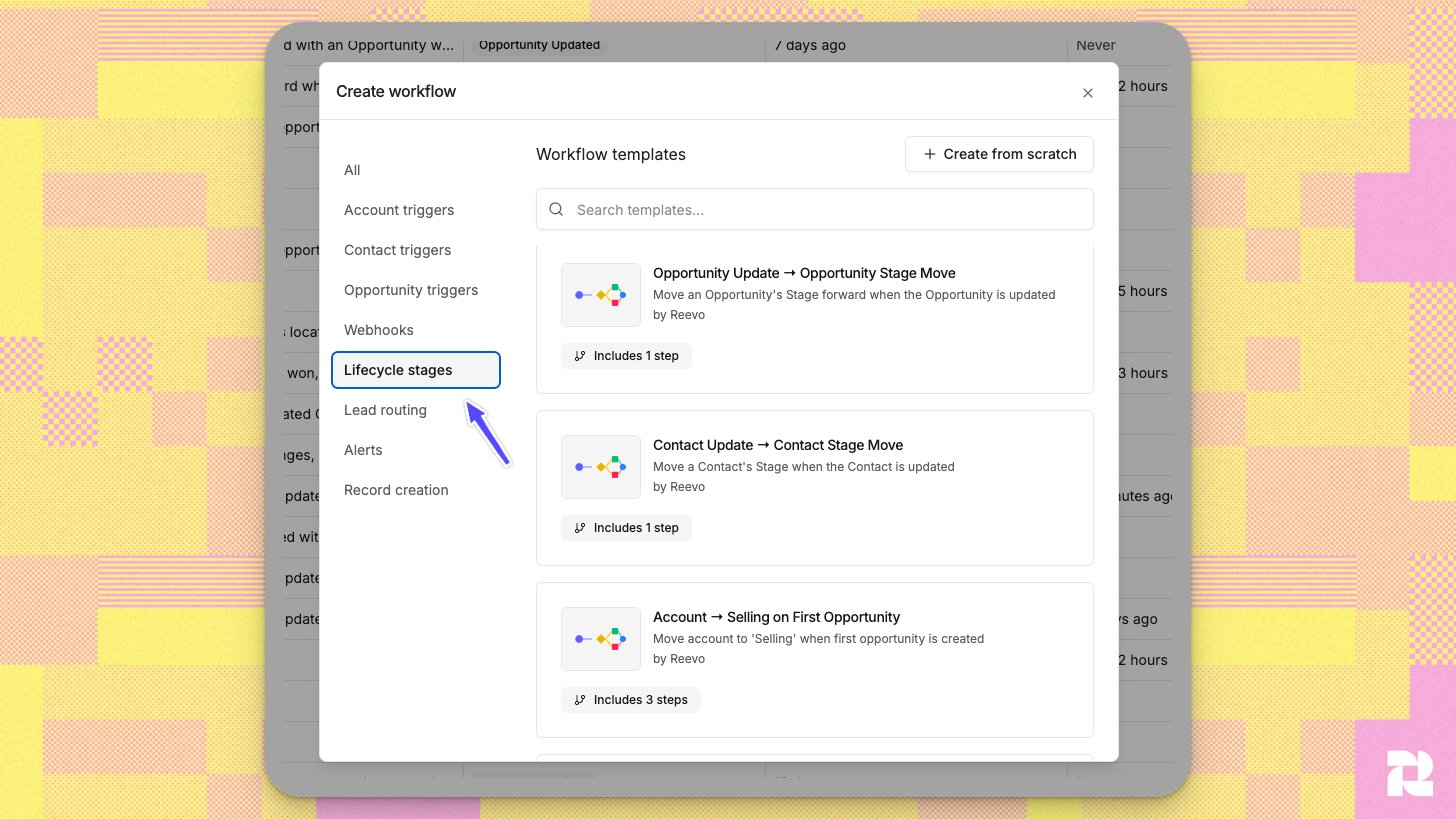The height and width of the screenshot is (819, 1456).
Task: Focus the Search templates field
Action: click(x=815, y=210)
